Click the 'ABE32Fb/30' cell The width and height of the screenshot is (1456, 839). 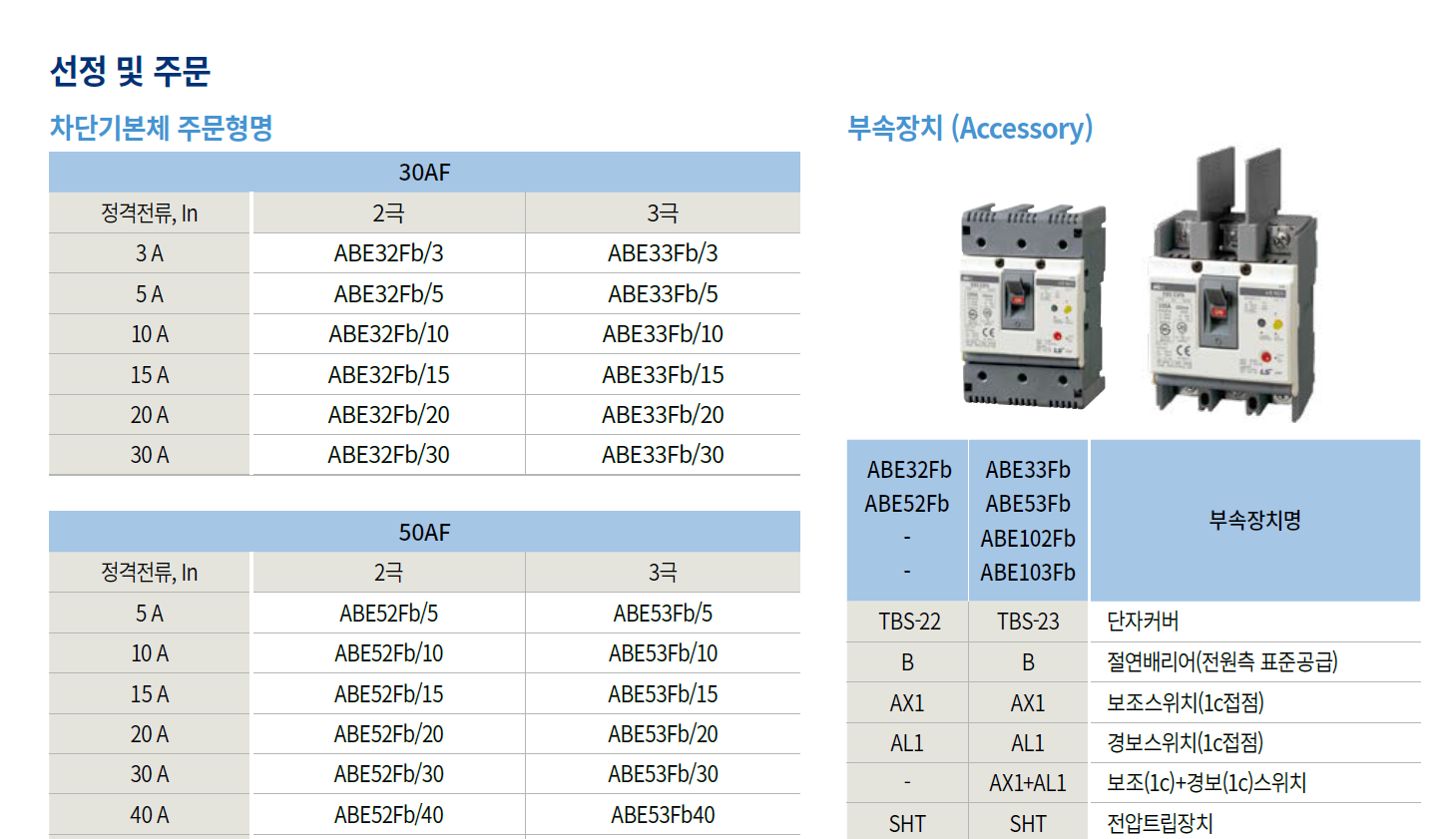[x=389, y=455]
